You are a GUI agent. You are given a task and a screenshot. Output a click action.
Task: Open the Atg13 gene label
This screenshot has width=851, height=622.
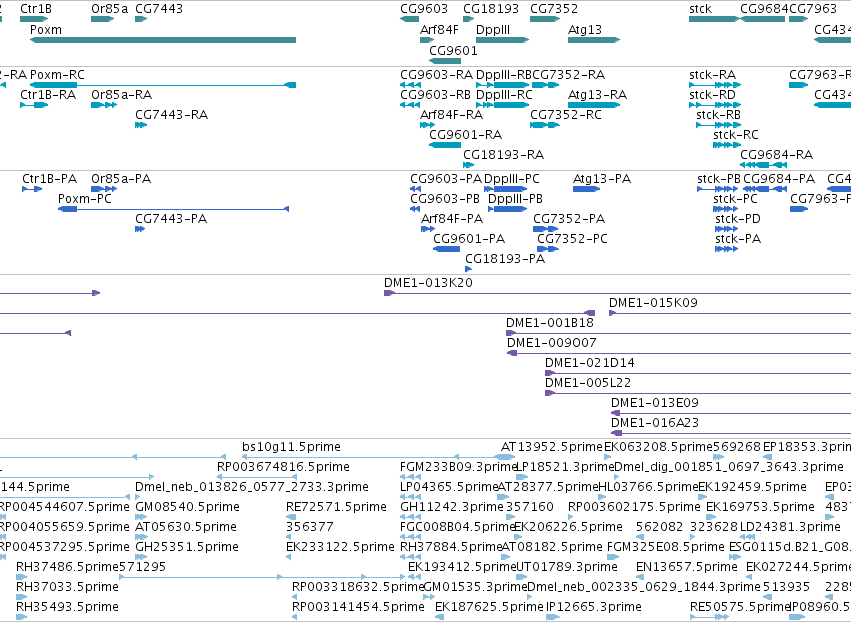coord(585,30)
